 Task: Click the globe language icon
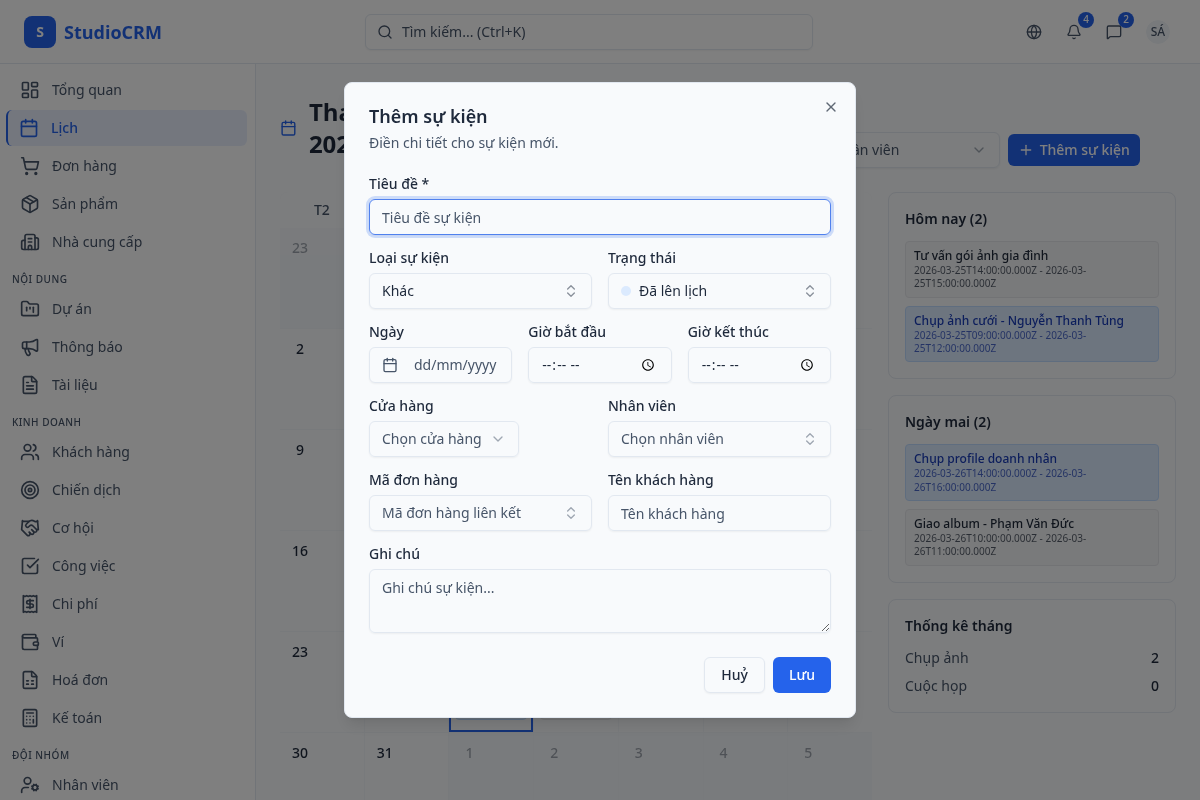click(x=1034, y=32)
